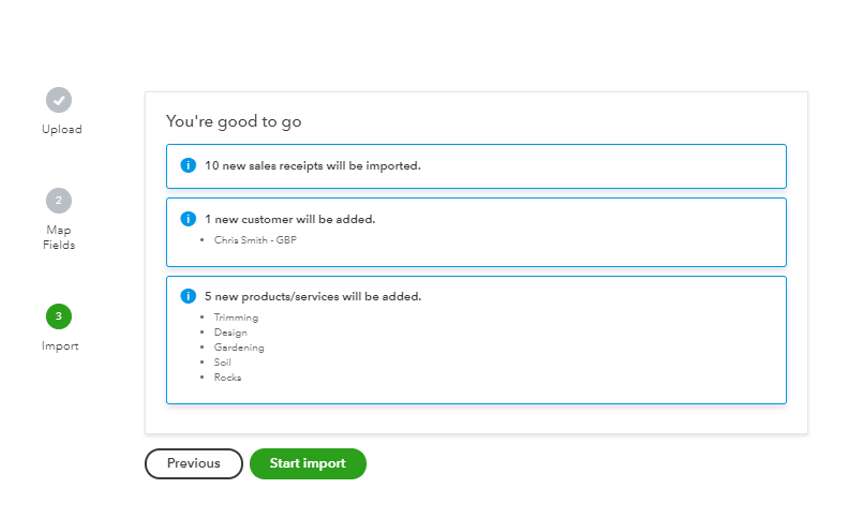Click the Gardening list item

click(x=239, y=348)
